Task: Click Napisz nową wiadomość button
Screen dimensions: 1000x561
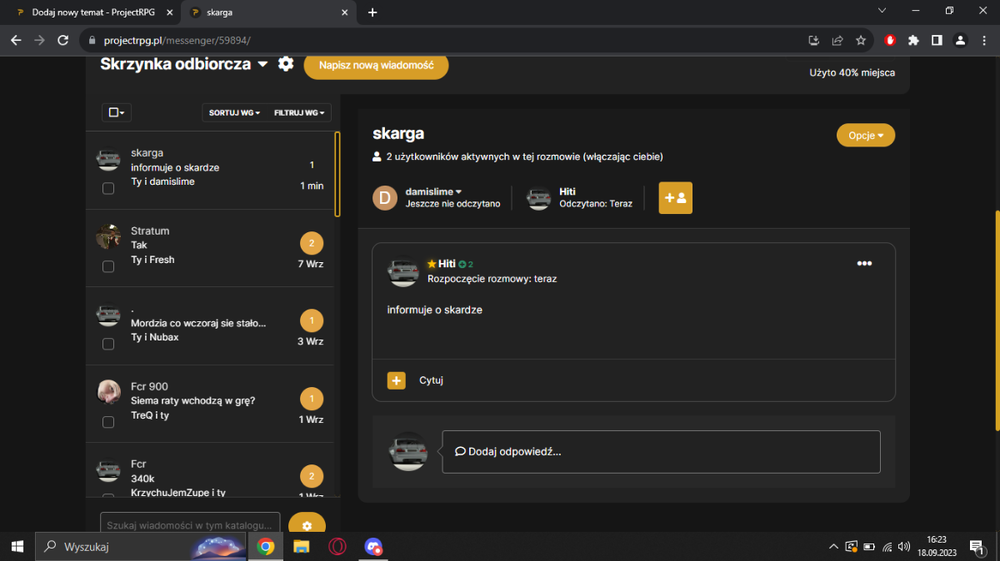Action: pos(376,65)
